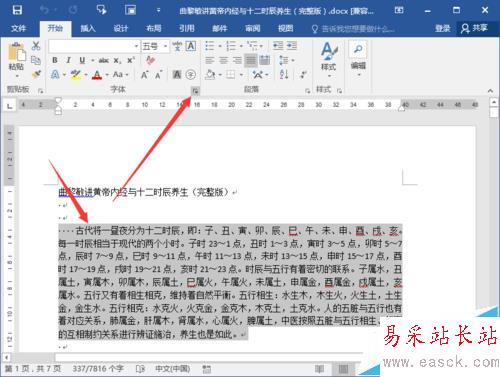Switch to the 引用 References tab

click(187, 29)
